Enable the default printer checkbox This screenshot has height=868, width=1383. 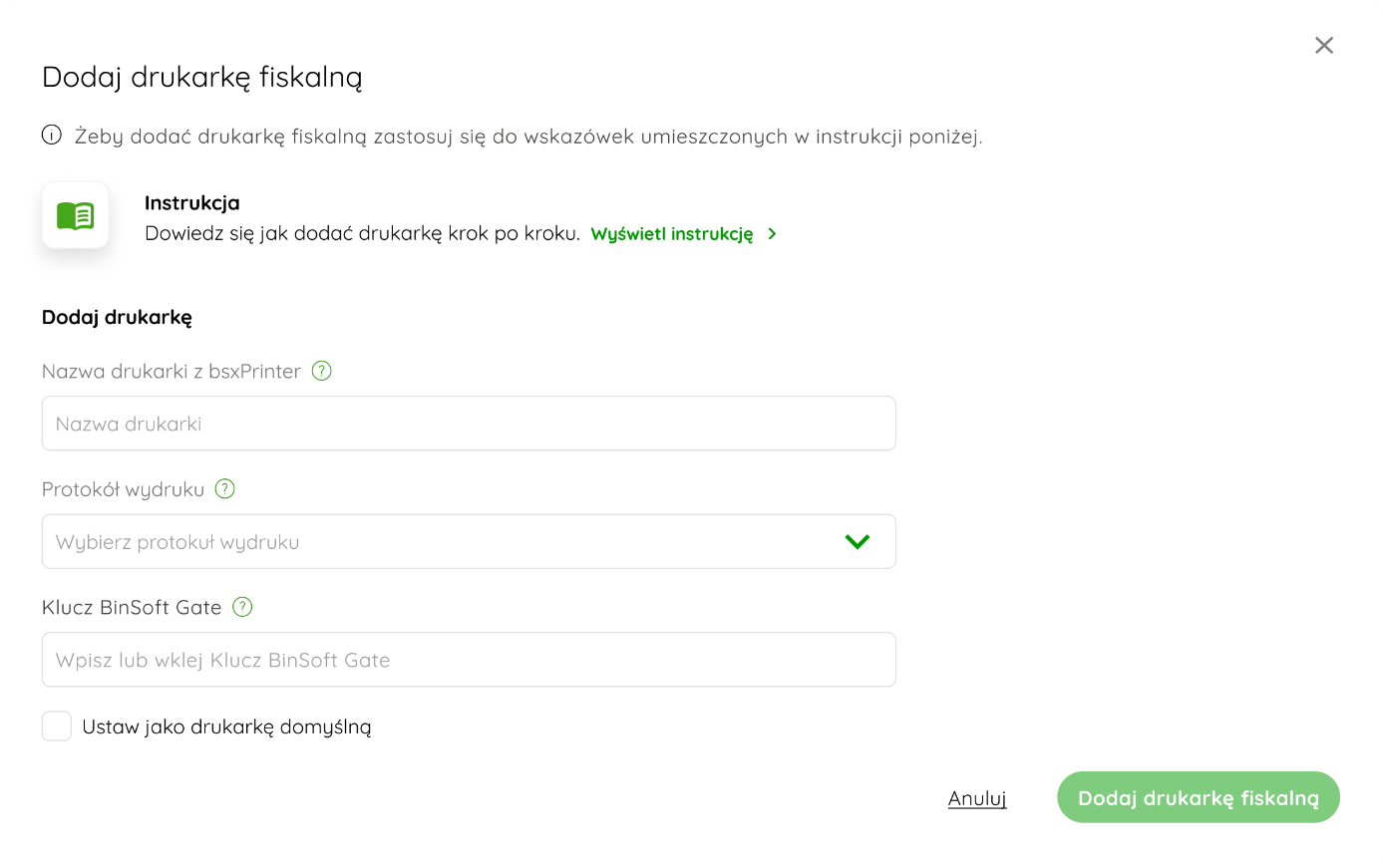click(57, 726)
